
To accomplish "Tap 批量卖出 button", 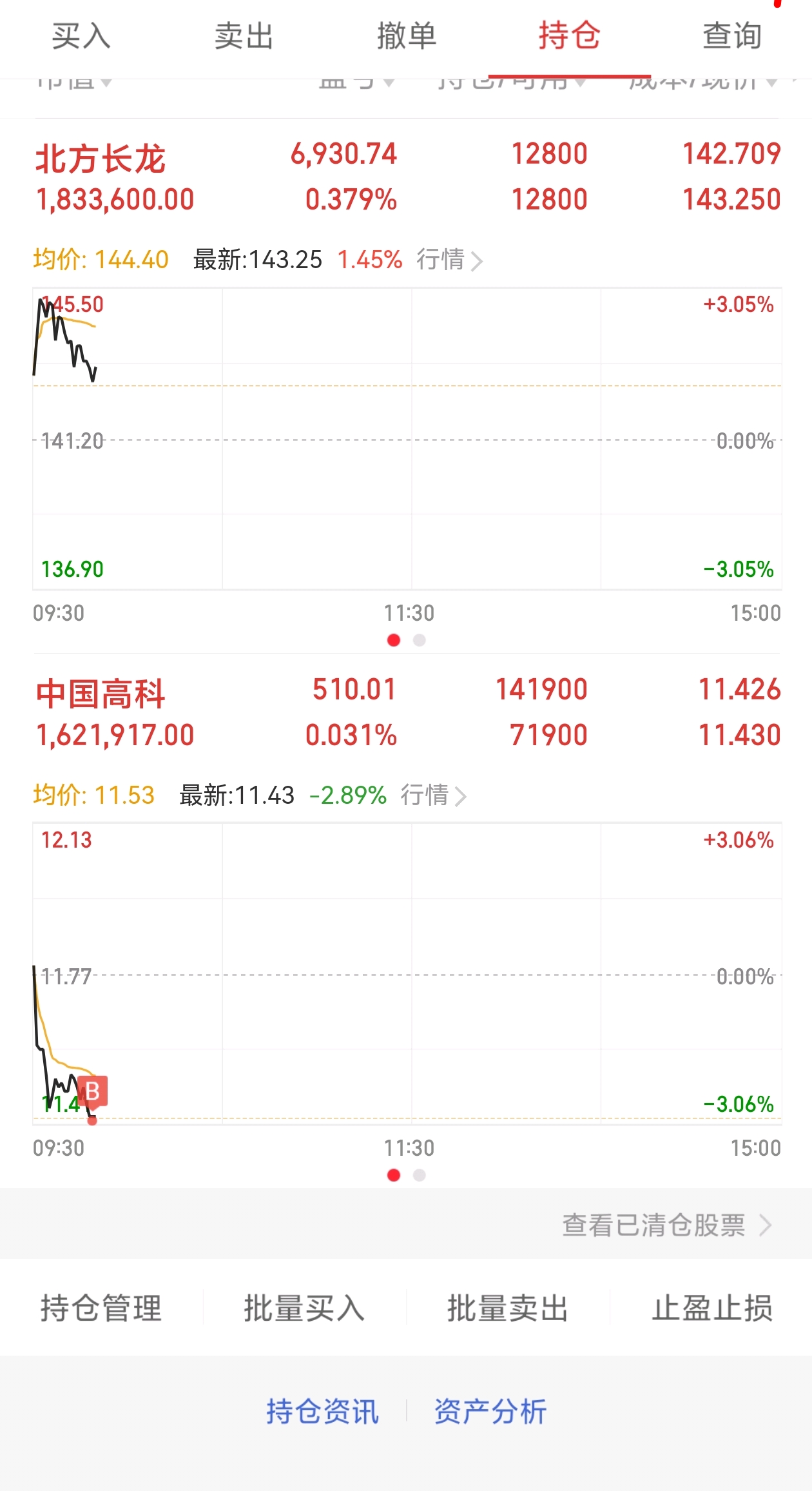I will [x=508, y=1308].
